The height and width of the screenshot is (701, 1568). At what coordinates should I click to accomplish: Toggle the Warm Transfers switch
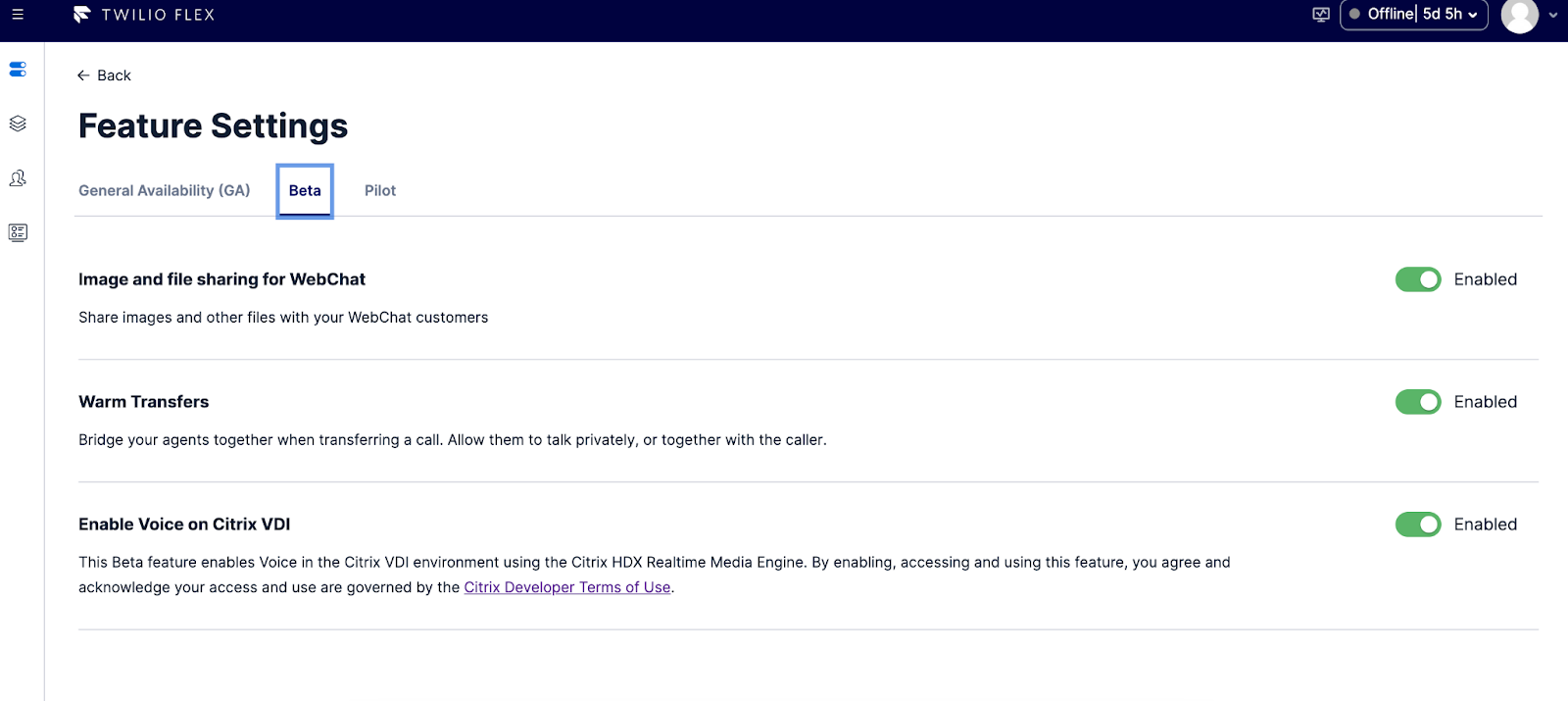click(1418, 402)
